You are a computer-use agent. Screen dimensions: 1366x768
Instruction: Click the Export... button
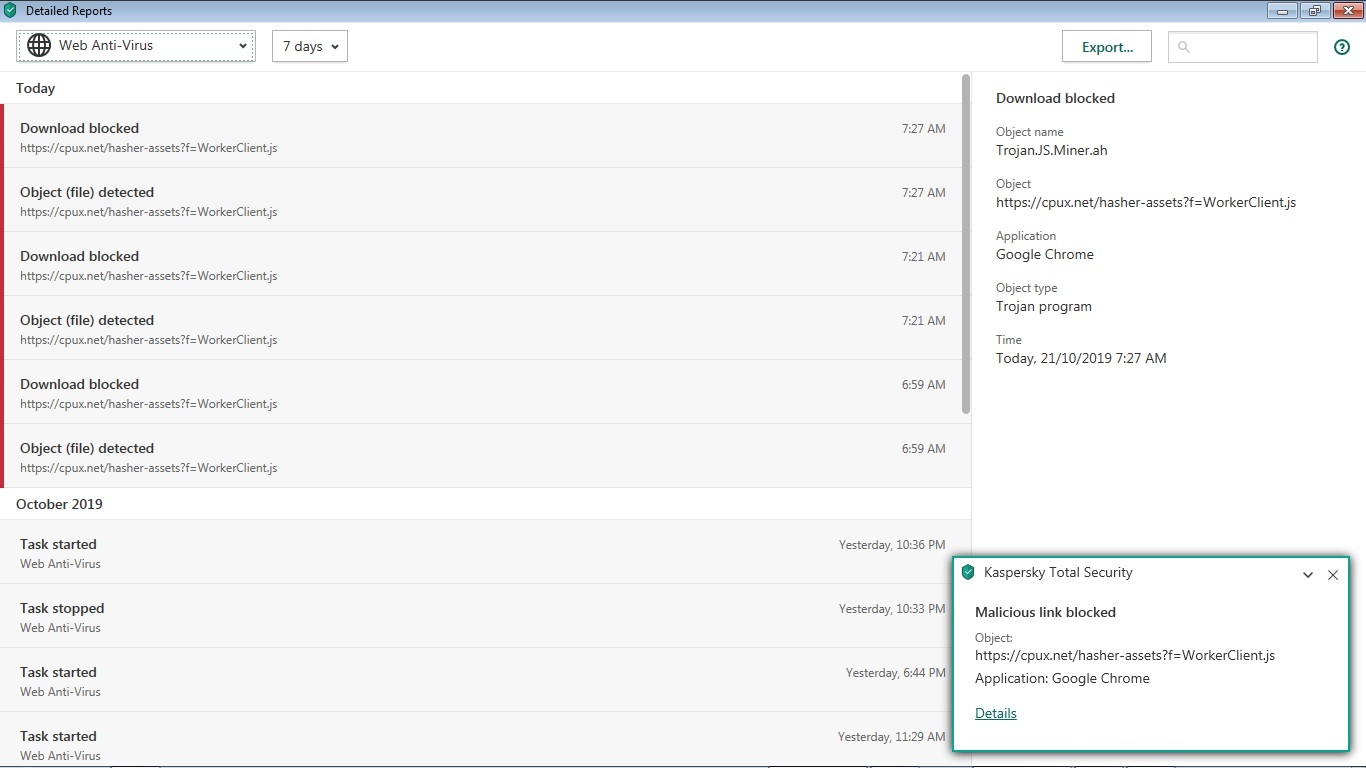[1107, 47]
